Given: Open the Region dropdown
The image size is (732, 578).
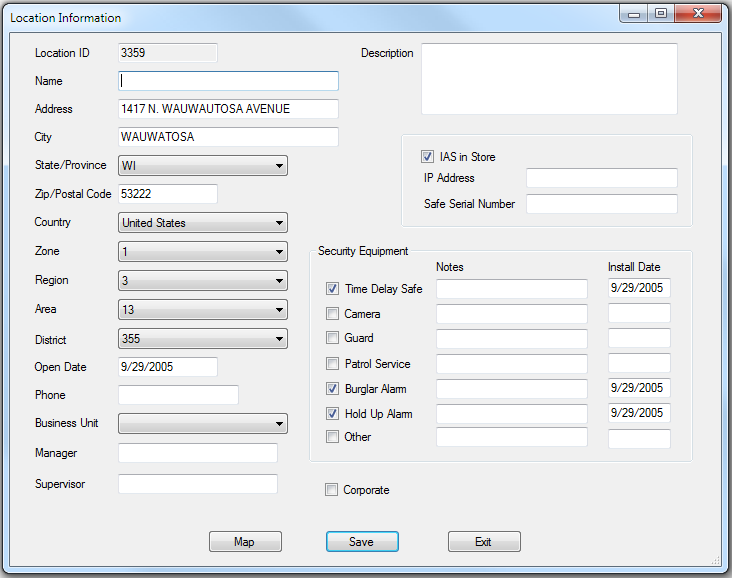Looking at the screenshot, I should (x=203, y=281).
